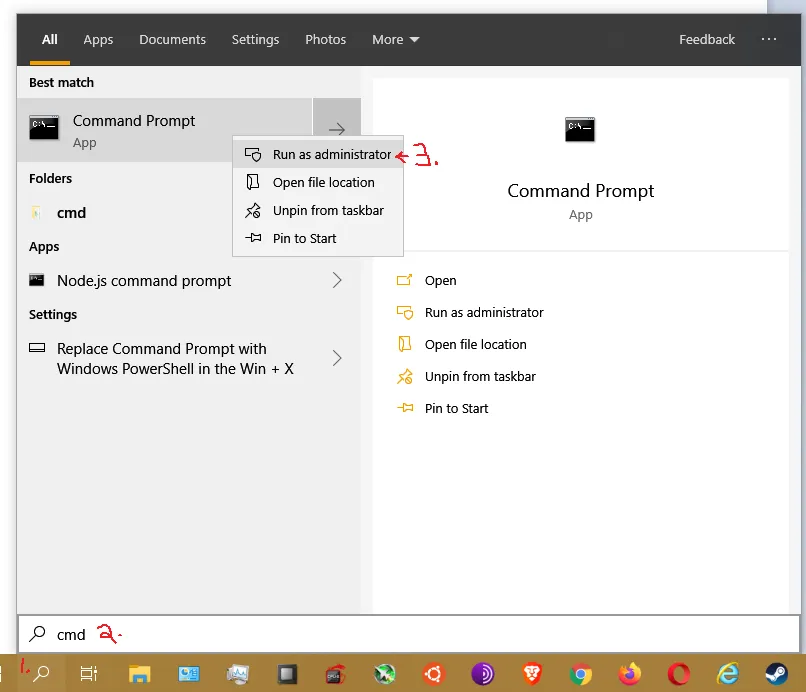Viewport: 806px width, 692px height.
Task: Switch to the Documents tab
Action: click(x=172, y=40)
